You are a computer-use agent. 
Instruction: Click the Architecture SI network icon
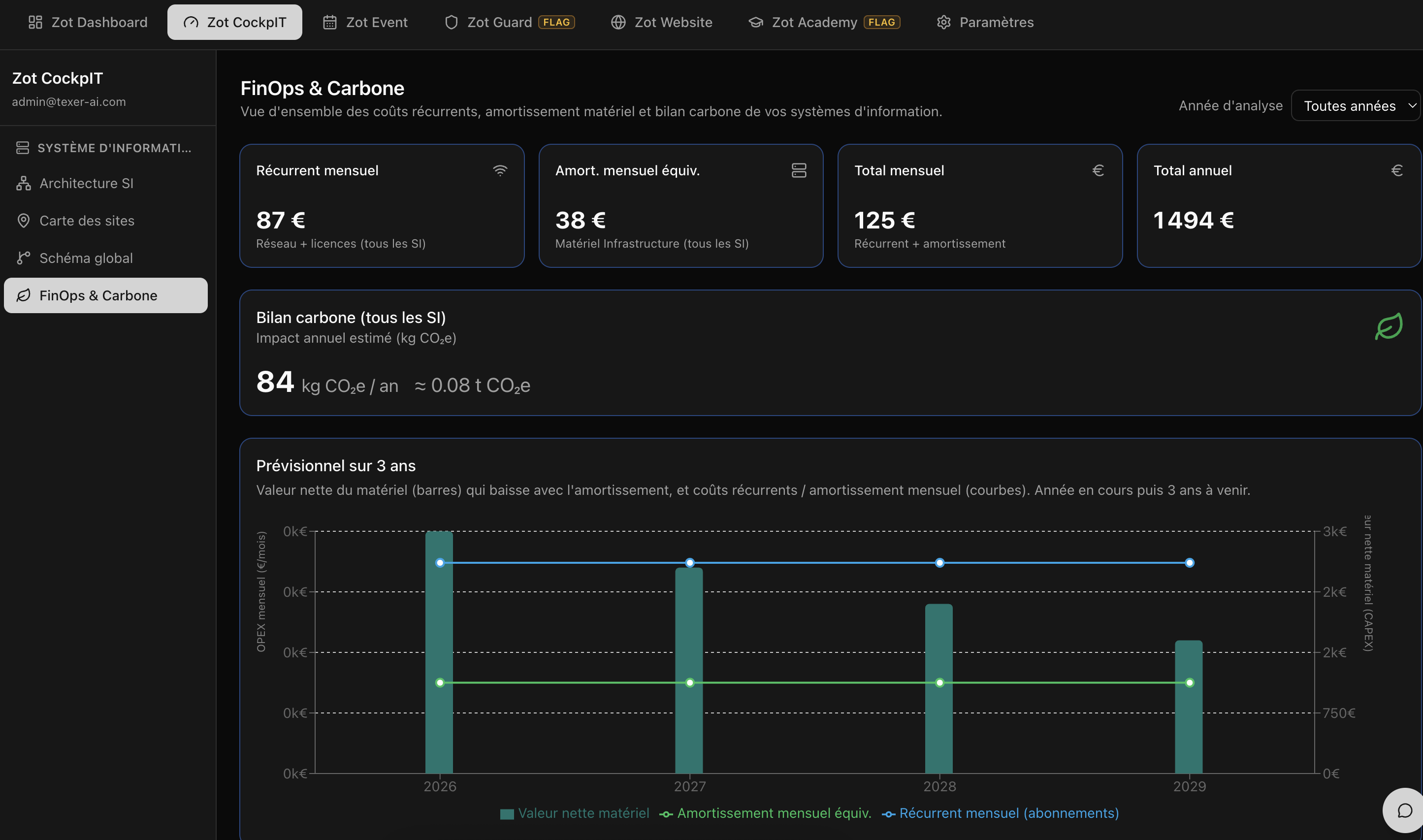23,183
